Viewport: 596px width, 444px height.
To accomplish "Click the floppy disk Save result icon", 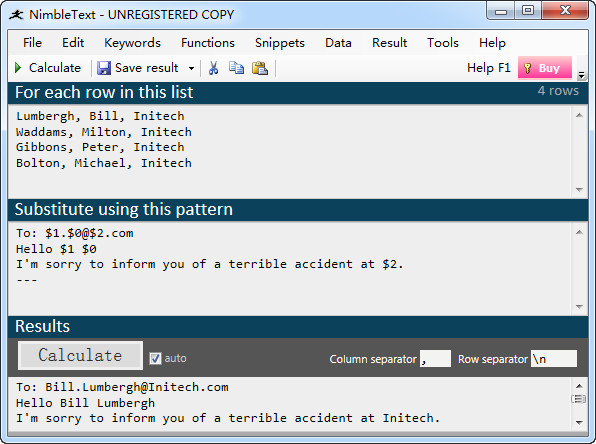I will click(104, 68).
